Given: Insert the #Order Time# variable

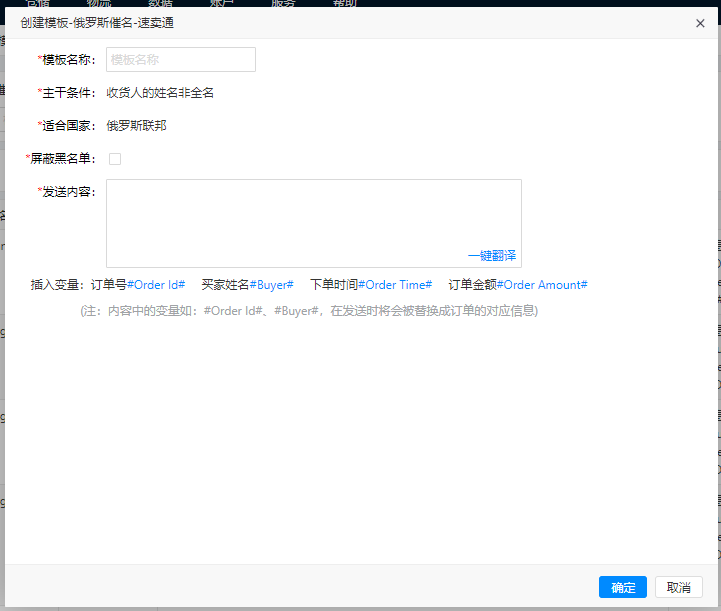Looking at the screenshot, I should click(395, 285).
